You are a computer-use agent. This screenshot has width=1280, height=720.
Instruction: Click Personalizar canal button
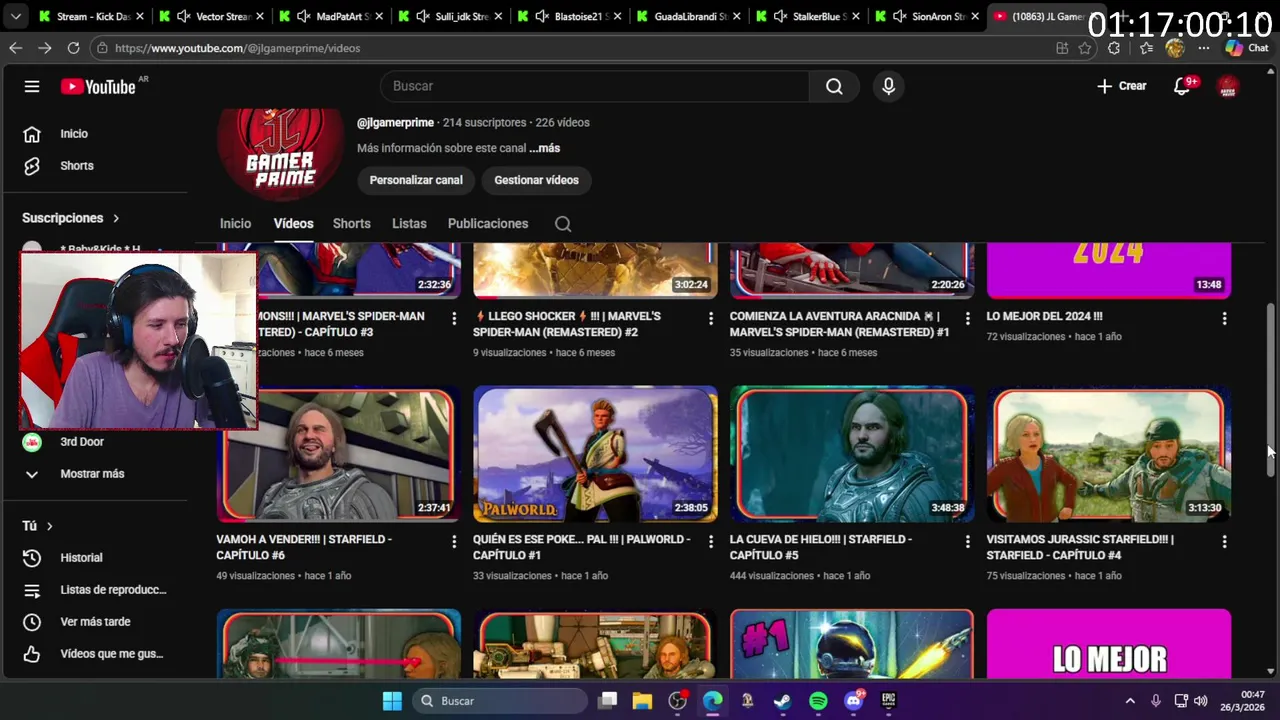(416, 180)
